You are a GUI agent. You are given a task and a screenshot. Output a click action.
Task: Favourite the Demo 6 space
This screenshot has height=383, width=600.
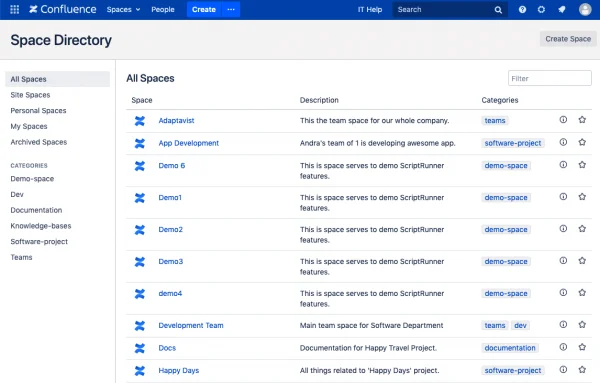click(582, 165)
